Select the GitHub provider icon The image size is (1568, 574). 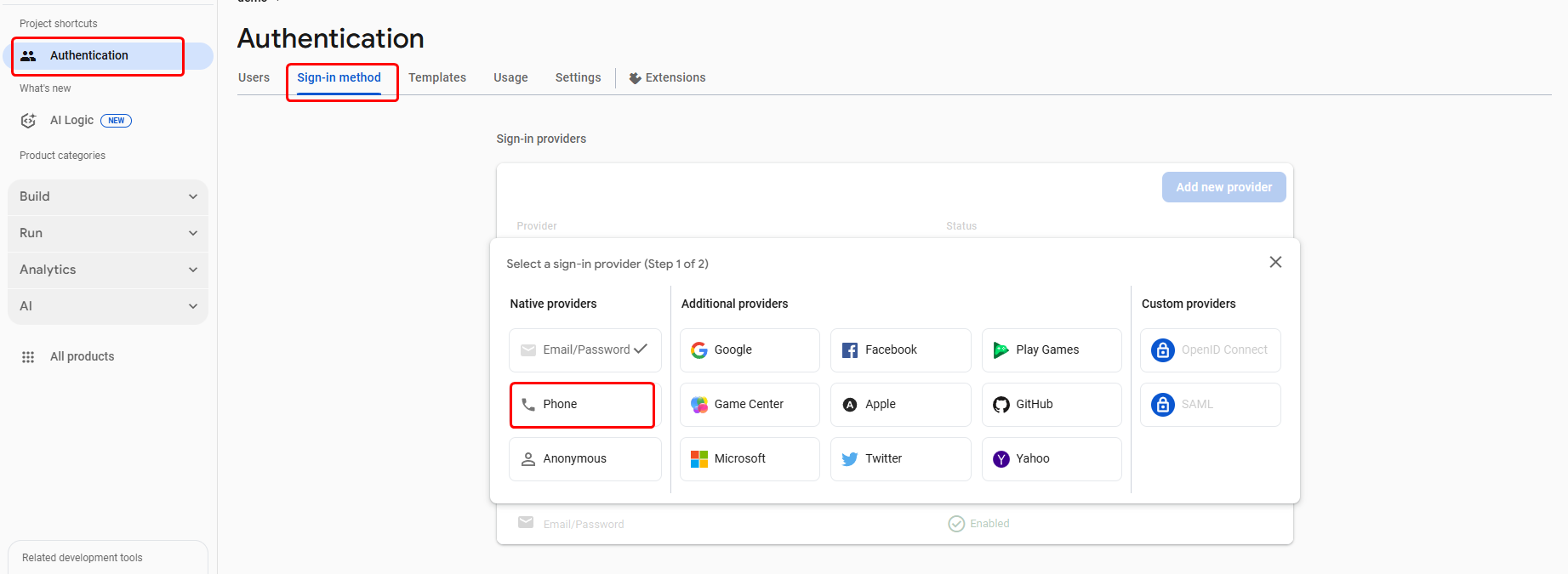click(x=1001, y=405)
